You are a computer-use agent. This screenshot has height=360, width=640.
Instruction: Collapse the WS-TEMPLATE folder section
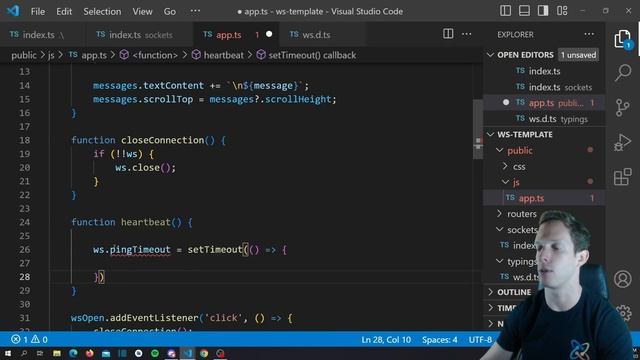coord(491,134)
